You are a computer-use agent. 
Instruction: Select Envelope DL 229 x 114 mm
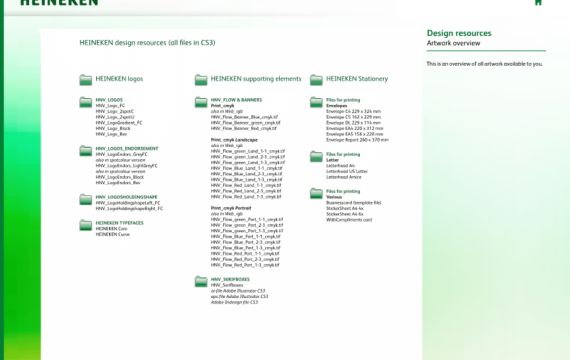[x=353, y=123]
